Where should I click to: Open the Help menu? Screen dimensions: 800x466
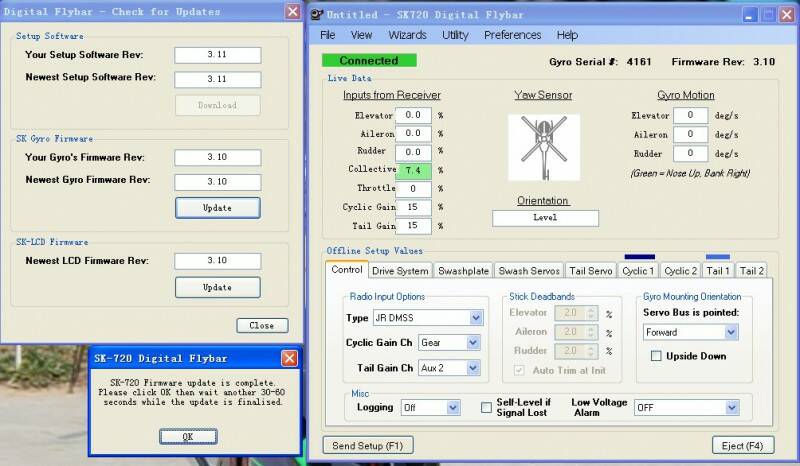tap(567, 35)
